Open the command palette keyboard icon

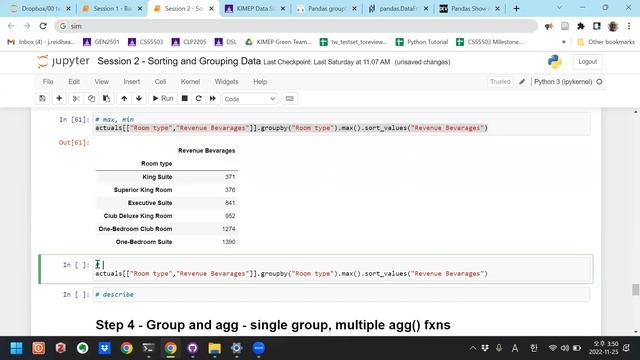pos(289,99)
